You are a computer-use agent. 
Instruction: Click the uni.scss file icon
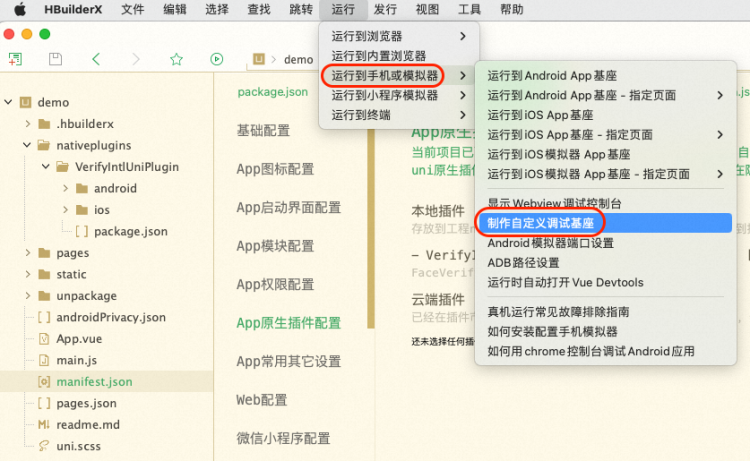[44, 446]
